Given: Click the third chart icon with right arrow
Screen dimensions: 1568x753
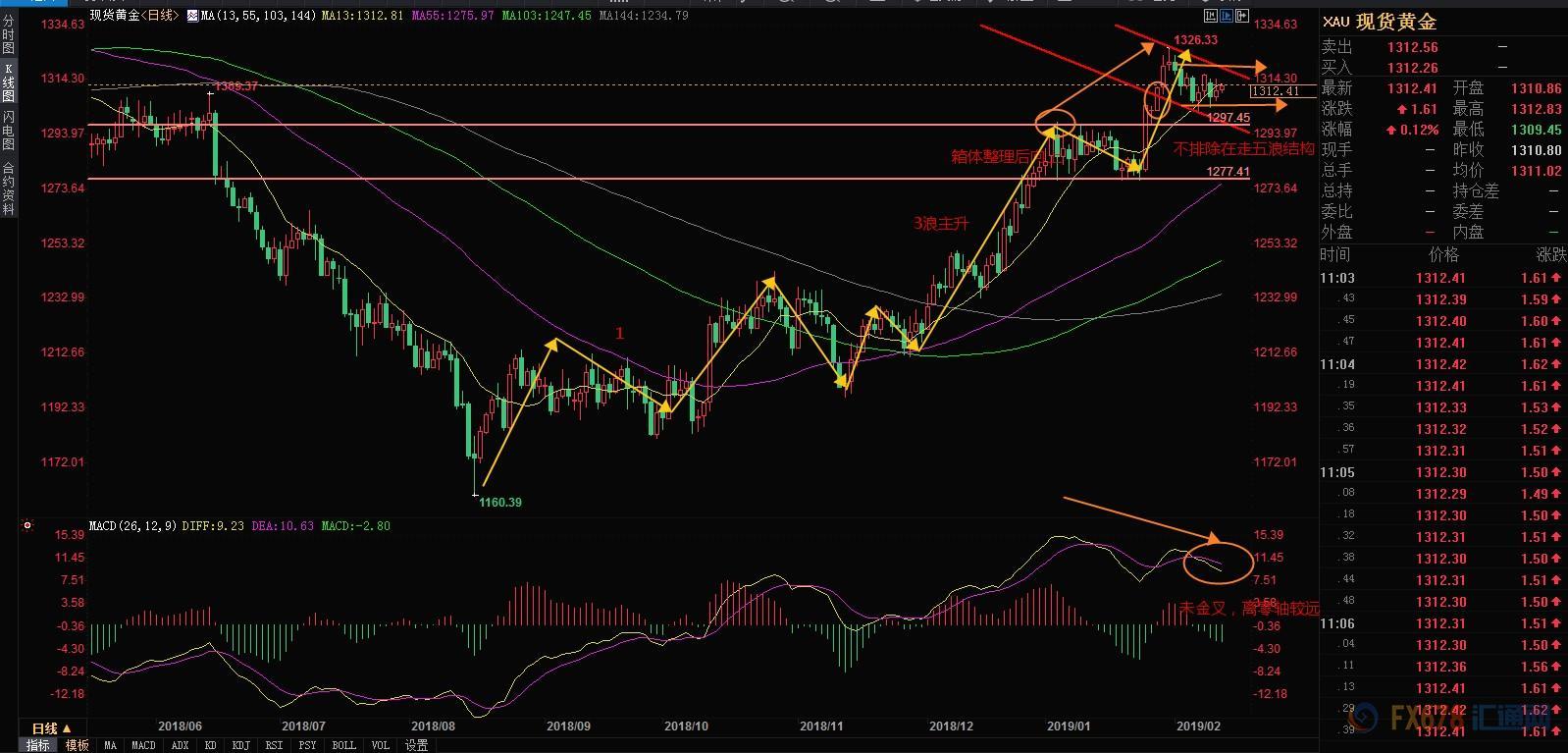Looking at the screenshot, I should click(1242, 16).
